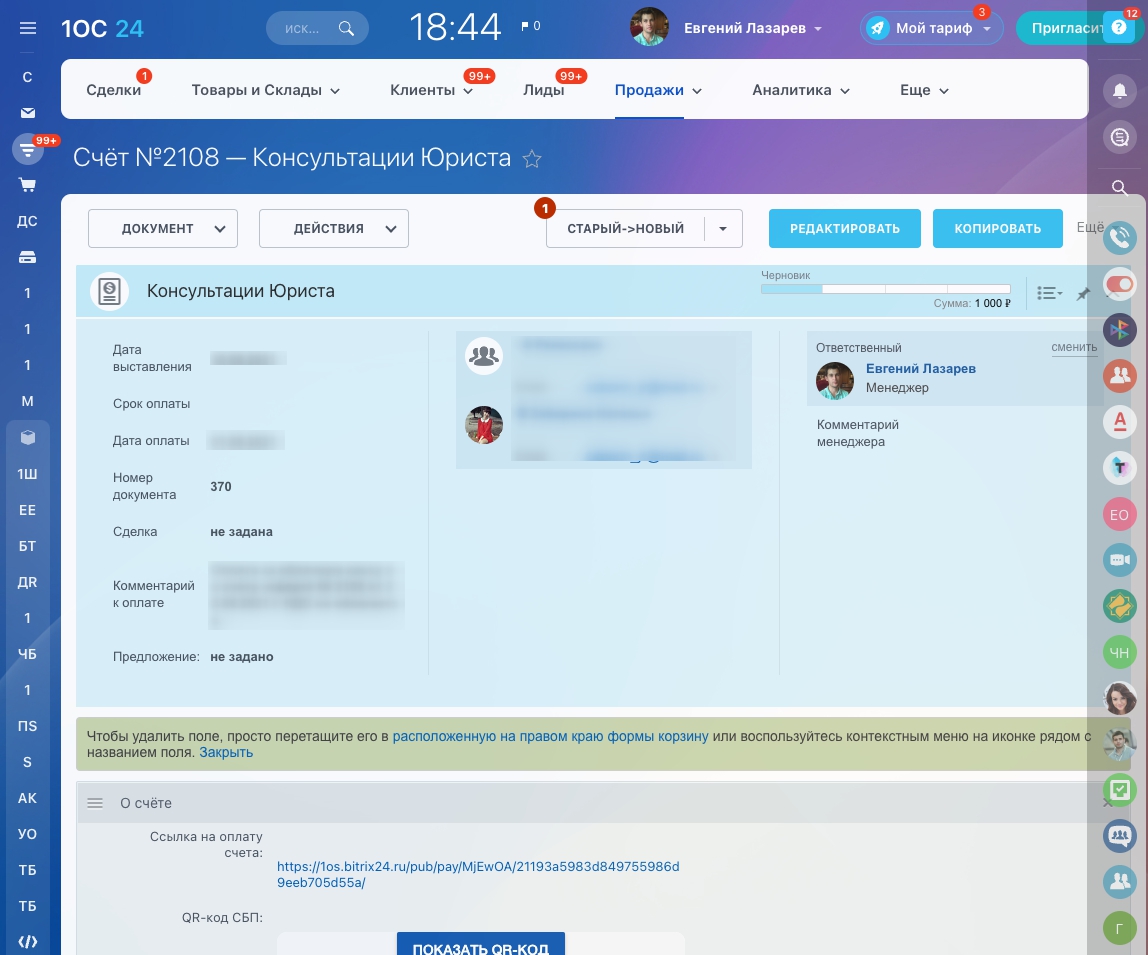Expand the Еще menu
The image size is (1148, 955).
[x=924, y=90]
